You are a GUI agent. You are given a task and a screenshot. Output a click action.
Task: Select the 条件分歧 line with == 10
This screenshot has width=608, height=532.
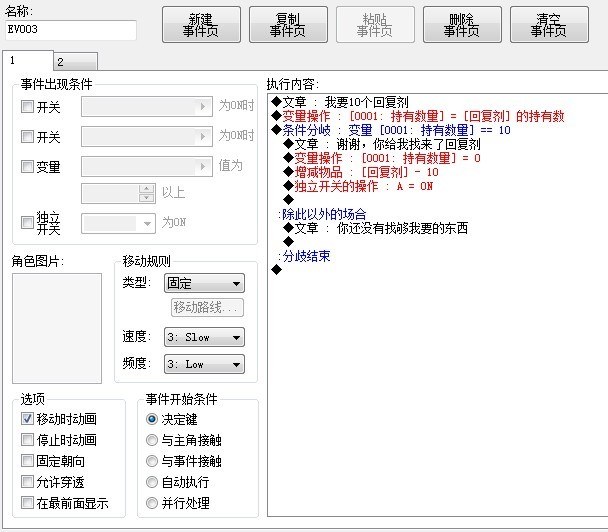click(391, 130)
